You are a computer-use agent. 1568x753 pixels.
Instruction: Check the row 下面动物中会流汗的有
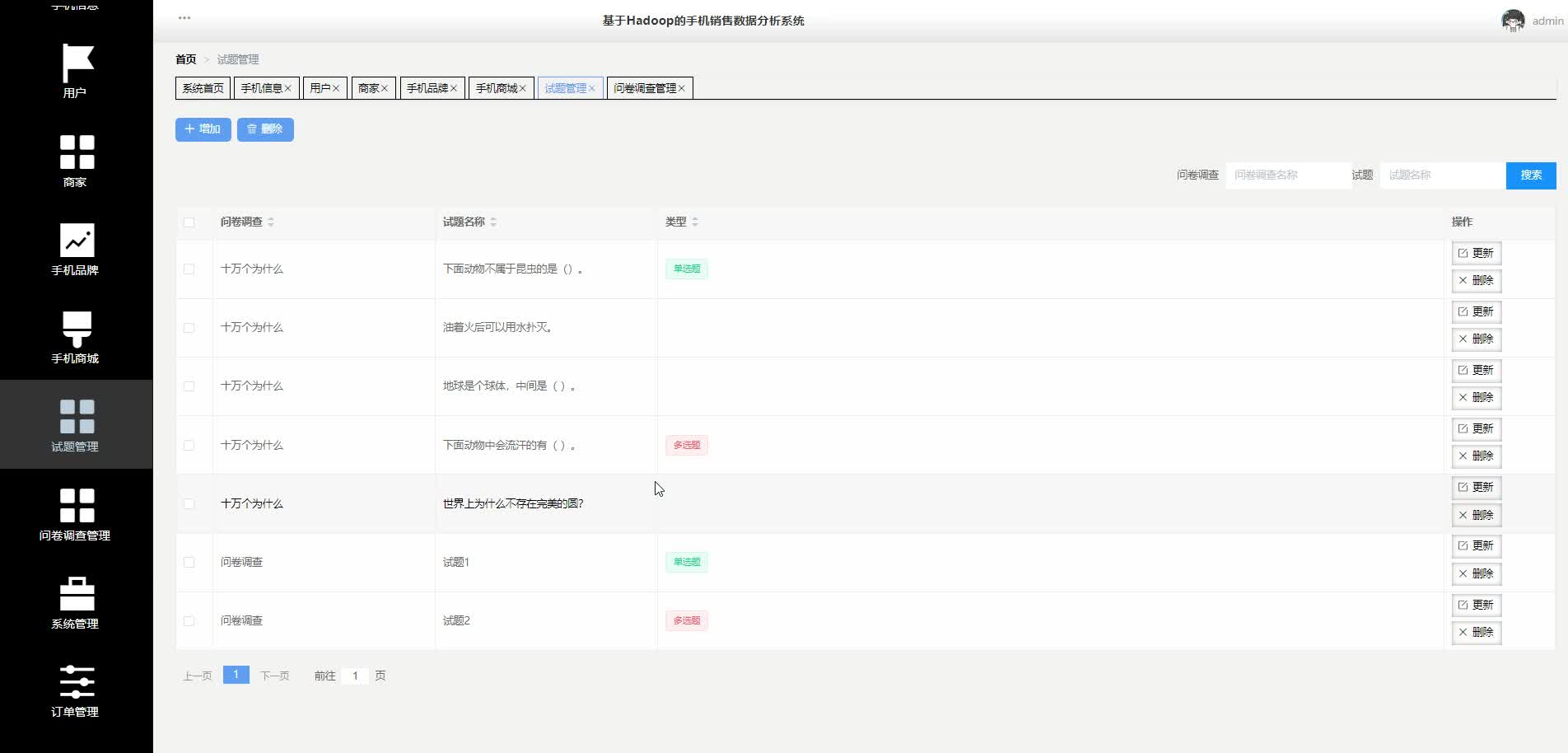189,445
